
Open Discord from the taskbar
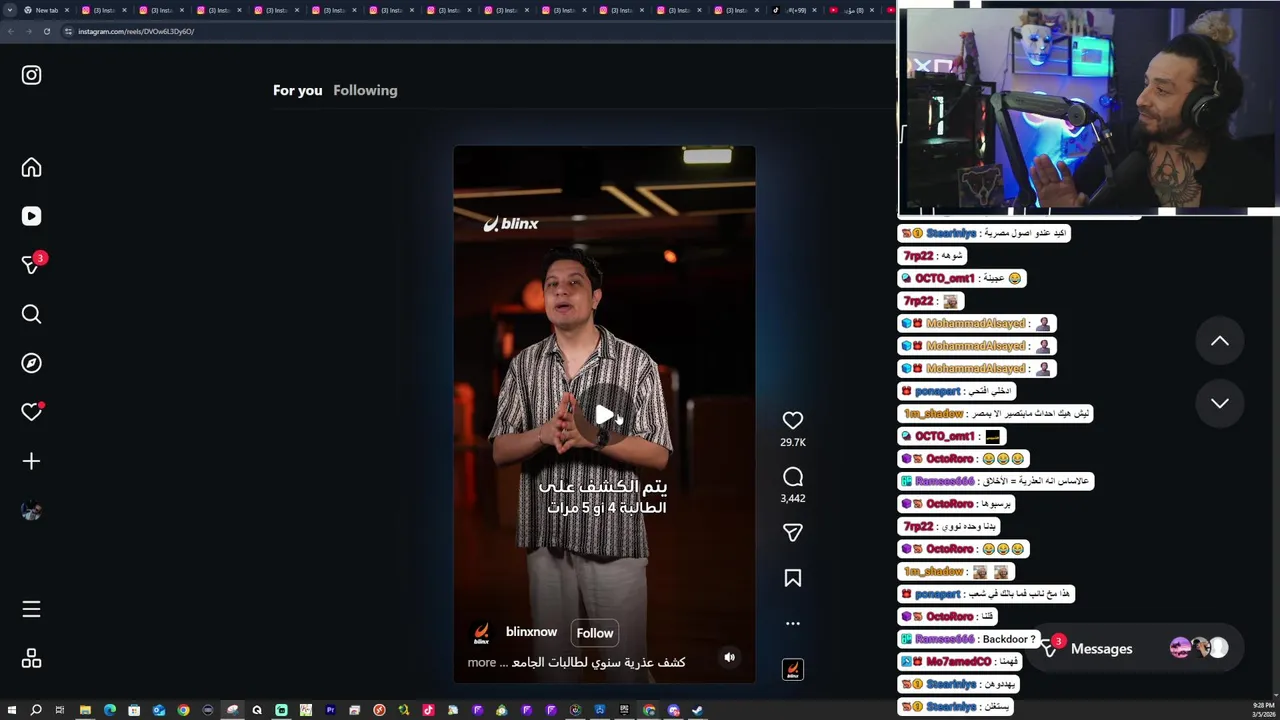(673, 710)
